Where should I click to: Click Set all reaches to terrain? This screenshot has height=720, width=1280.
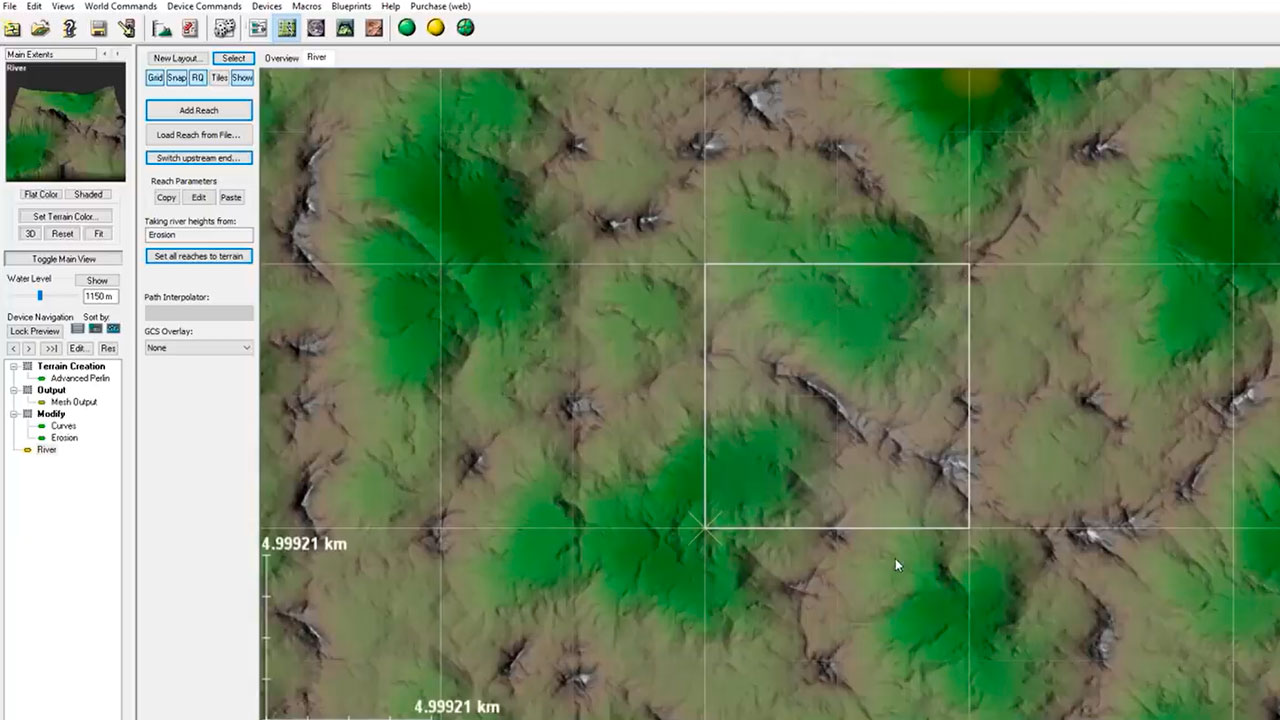click(199, 256)
